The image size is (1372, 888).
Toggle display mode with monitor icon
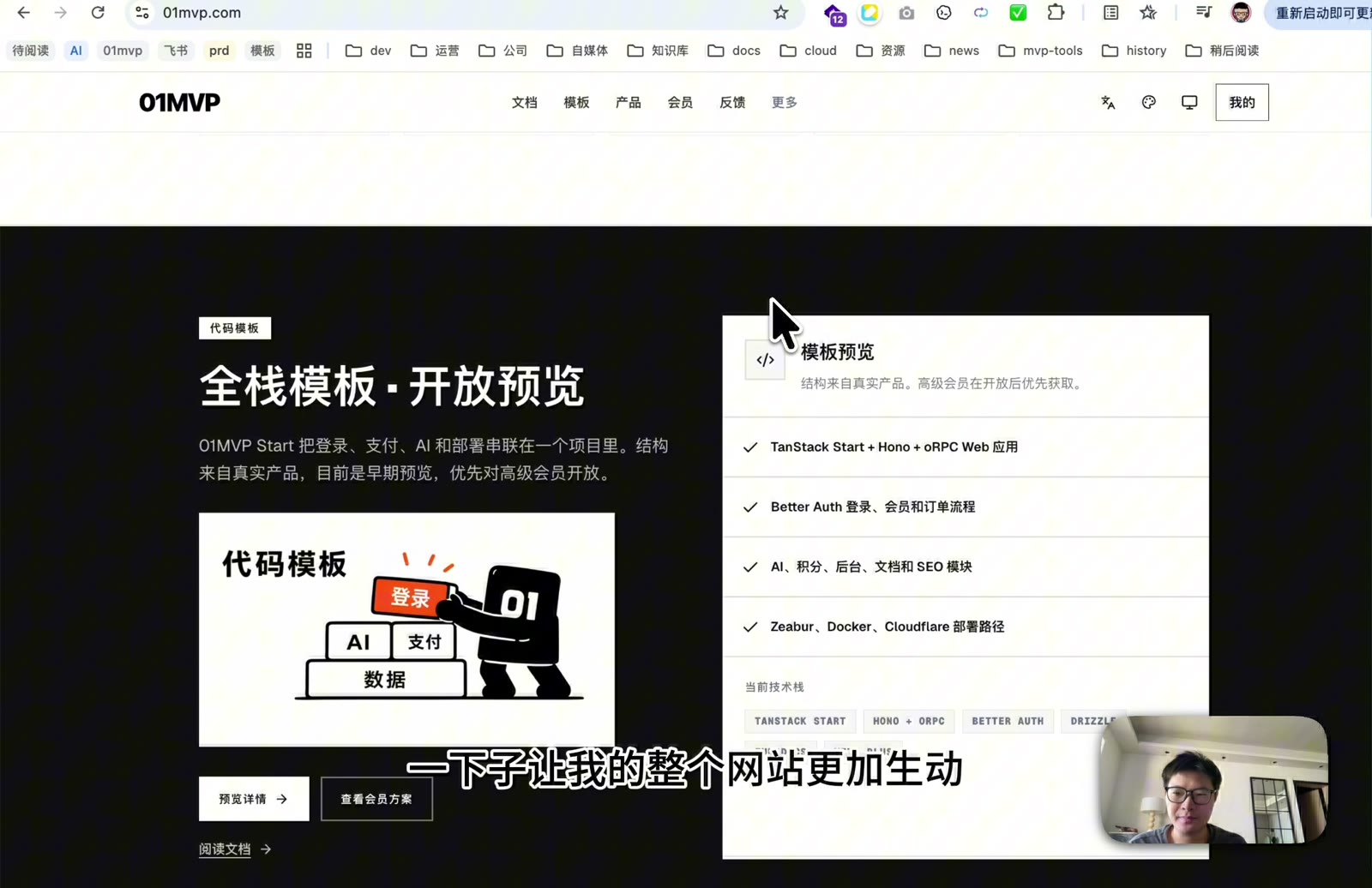[1189, 102]
